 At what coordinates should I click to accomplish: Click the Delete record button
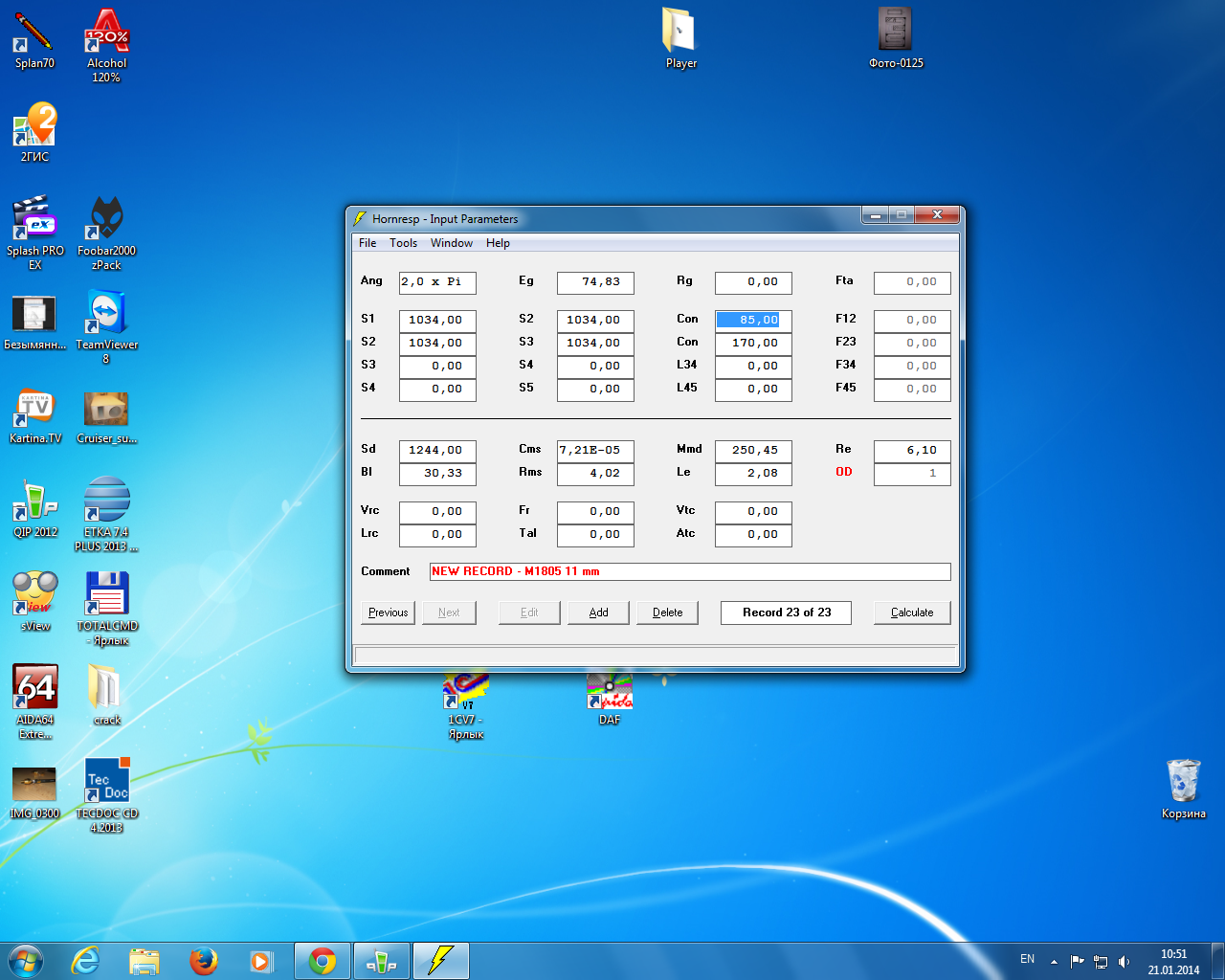pos(667,612)
